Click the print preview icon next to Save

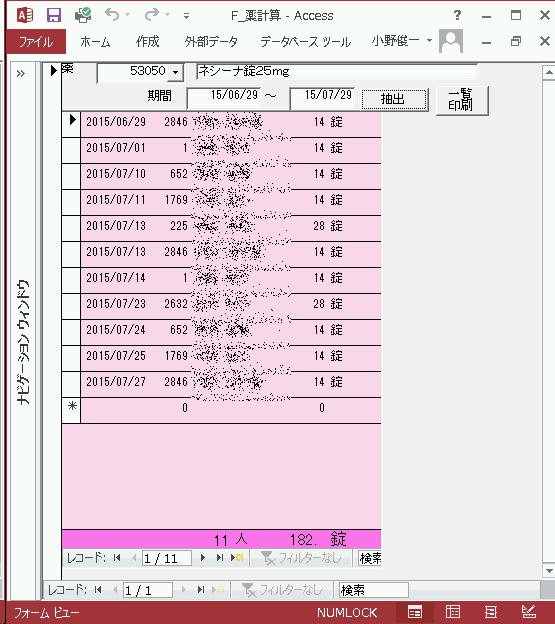click(83, 16)
